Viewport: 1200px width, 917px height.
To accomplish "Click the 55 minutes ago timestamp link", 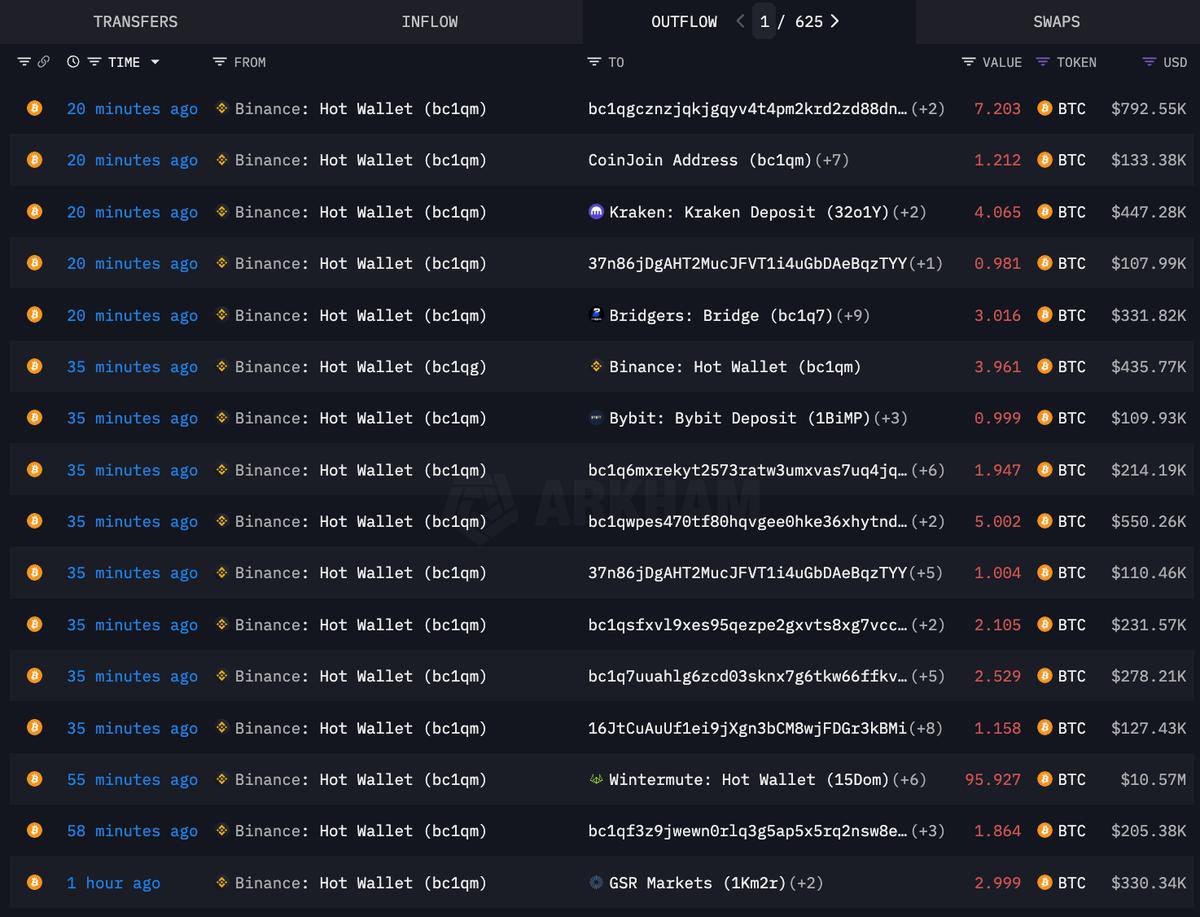I will (132, 779).
